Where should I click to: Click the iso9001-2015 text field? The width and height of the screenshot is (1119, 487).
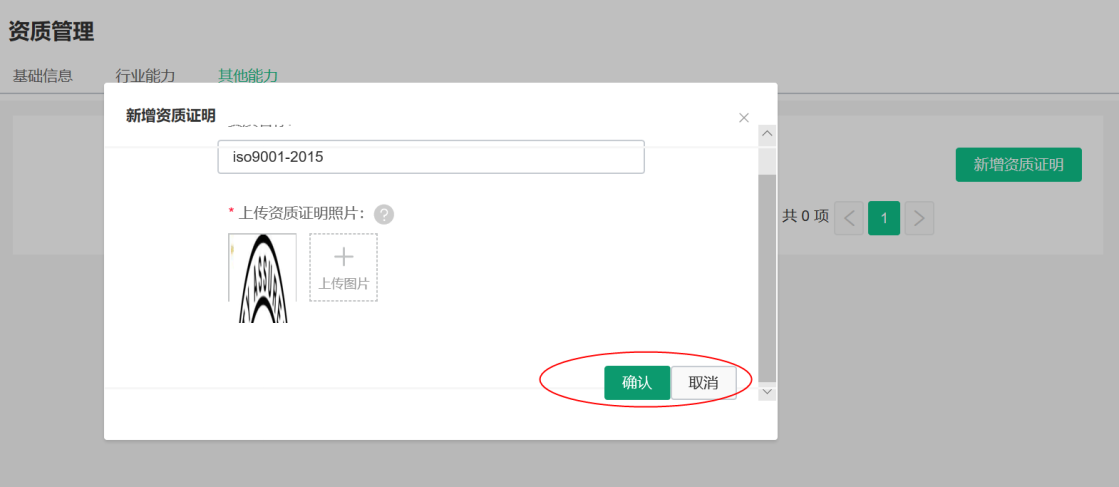click(431, 157)
